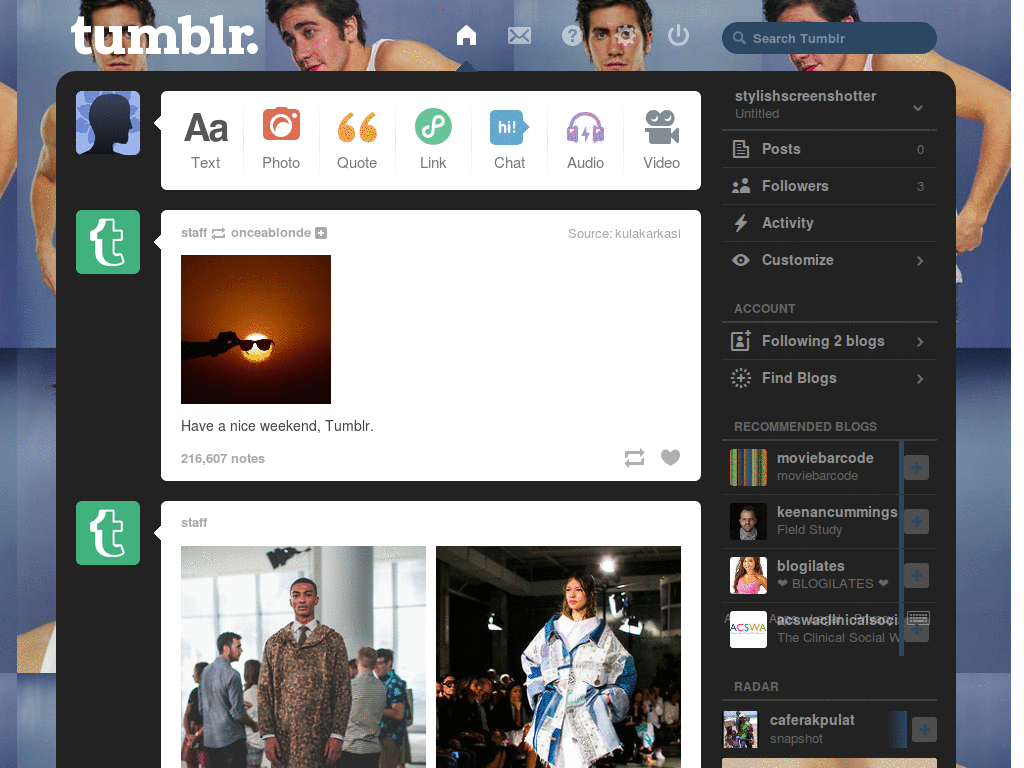The width and height of the screenshot is (1024, 768).
Task: Click the blogilates avatar thumbnail
Action: (x=748, y=575)
